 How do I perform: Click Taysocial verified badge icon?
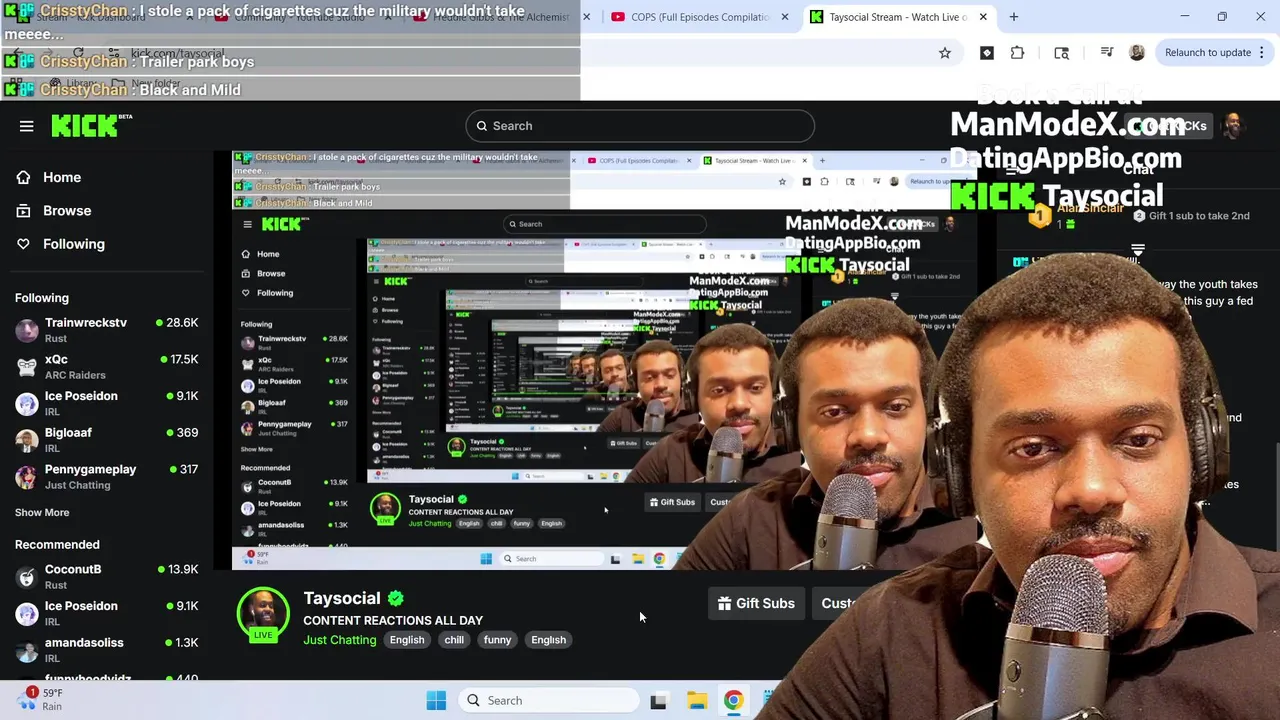point(396,598)
